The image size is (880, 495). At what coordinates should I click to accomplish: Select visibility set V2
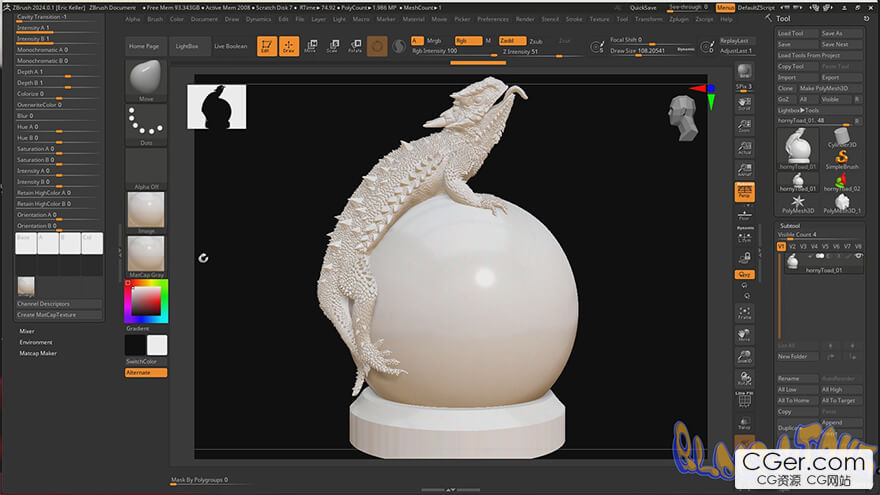click(x=792, y=246)
